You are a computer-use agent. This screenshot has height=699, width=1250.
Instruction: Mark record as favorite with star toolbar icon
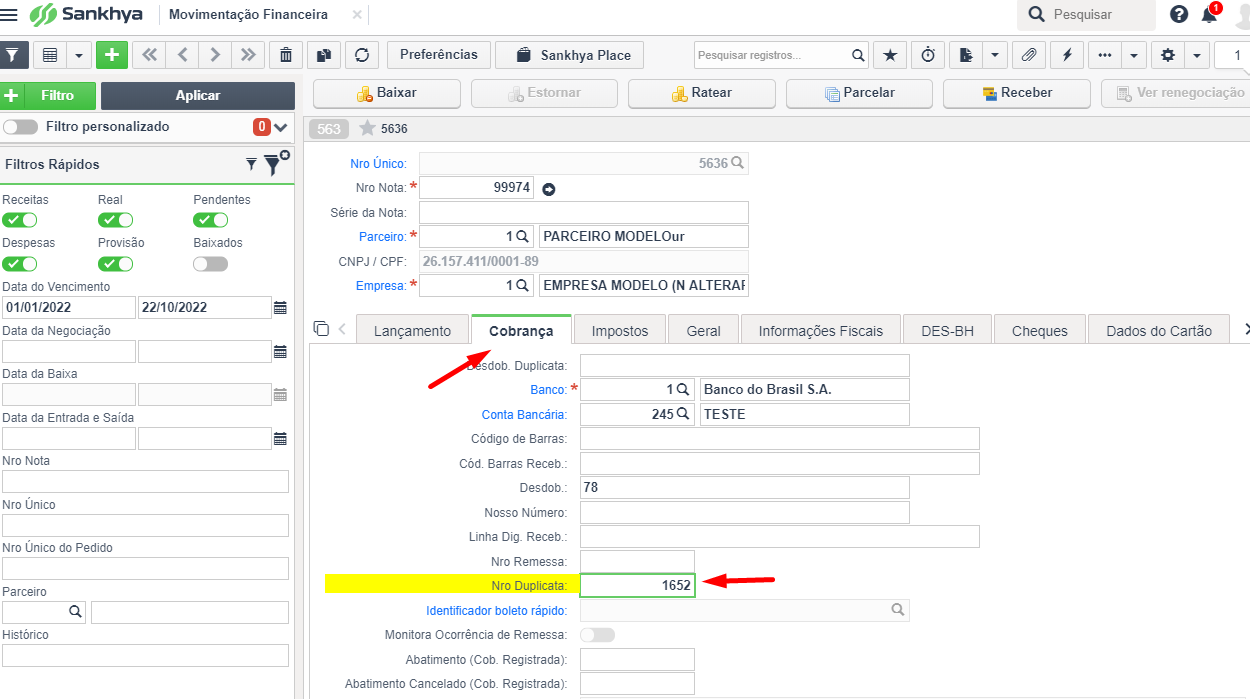pos(890,55)
